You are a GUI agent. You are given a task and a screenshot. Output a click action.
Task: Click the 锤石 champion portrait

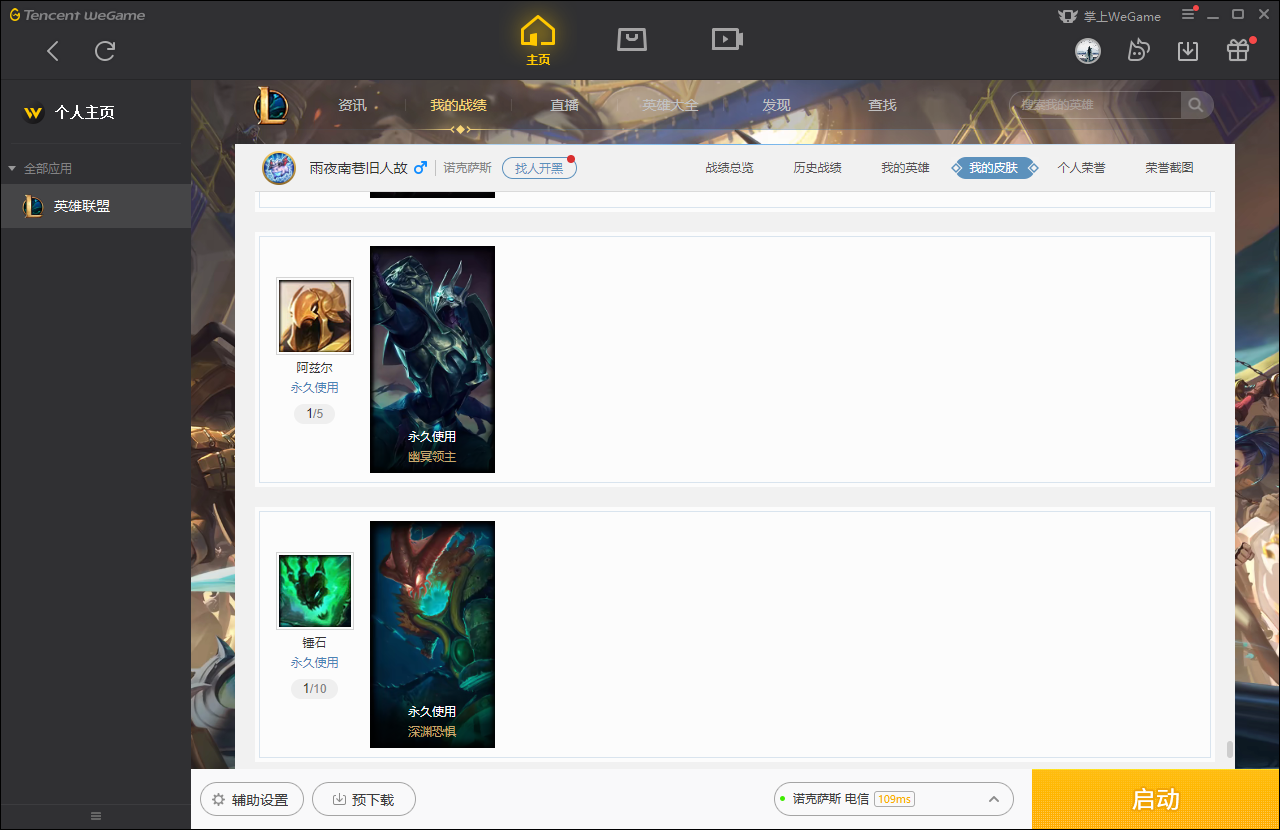[315, 590]
